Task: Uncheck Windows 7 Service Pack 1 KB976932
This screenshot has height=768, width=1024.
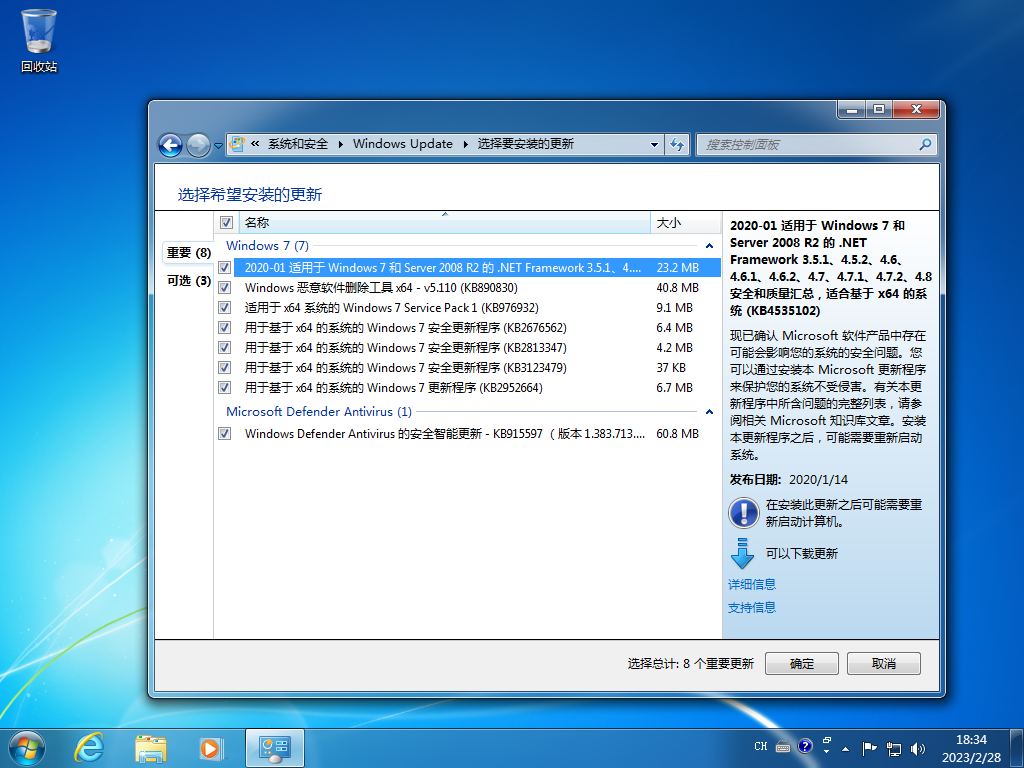Action: tap(225, 308)
